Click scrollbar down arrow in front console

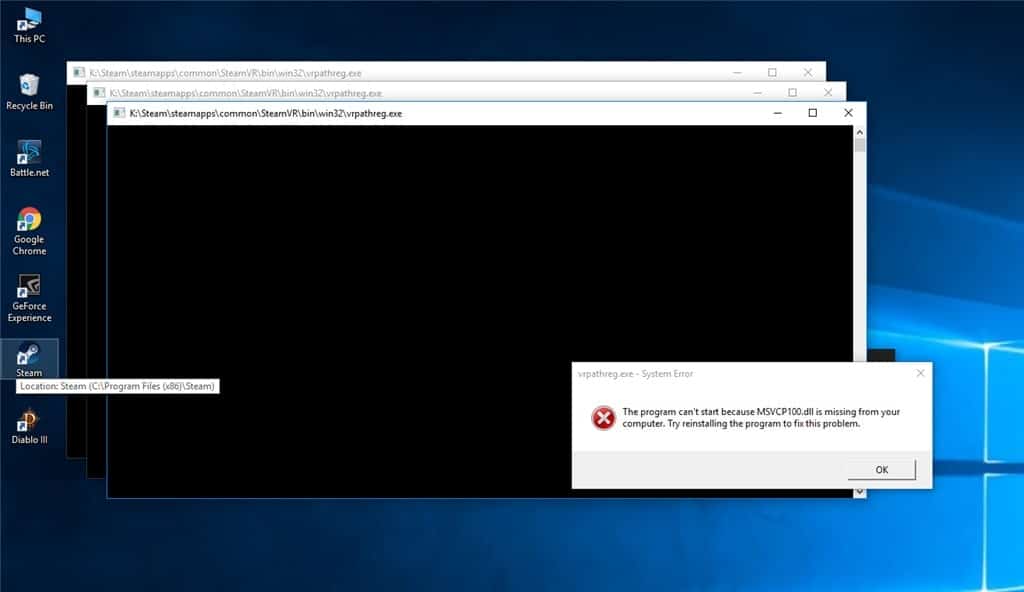click(859, 492)
